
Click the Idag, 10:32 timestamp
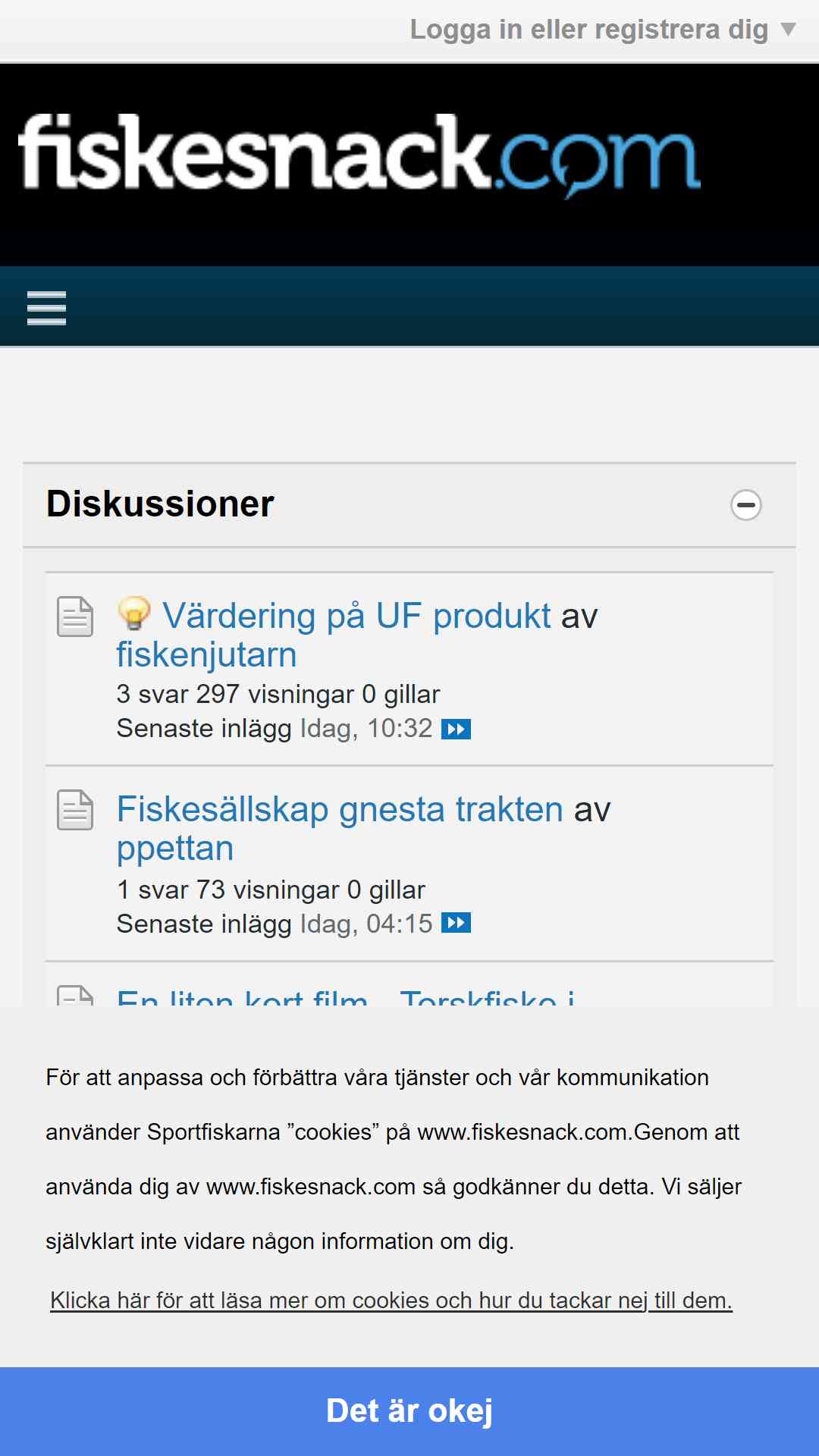[366, 729]
